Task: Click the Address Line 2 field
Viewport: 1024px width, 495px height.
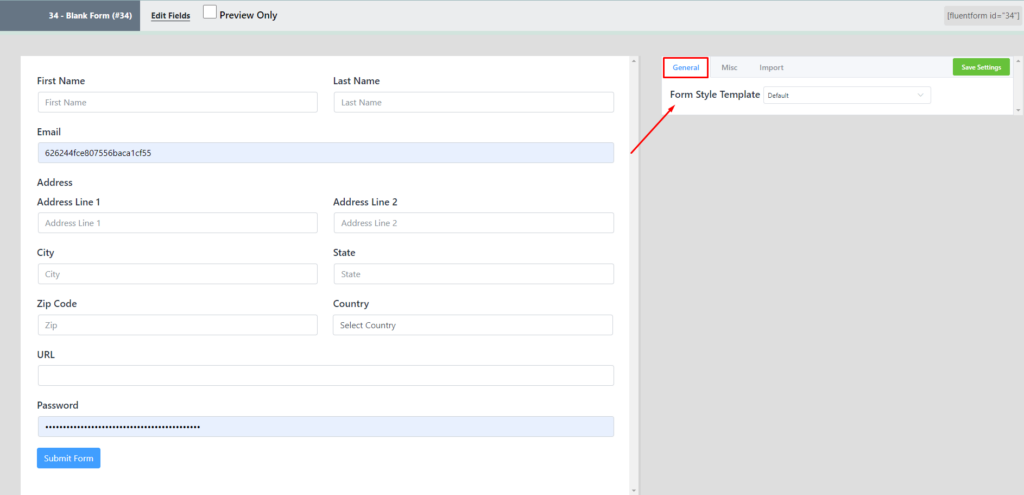Action: pos(473,223)
